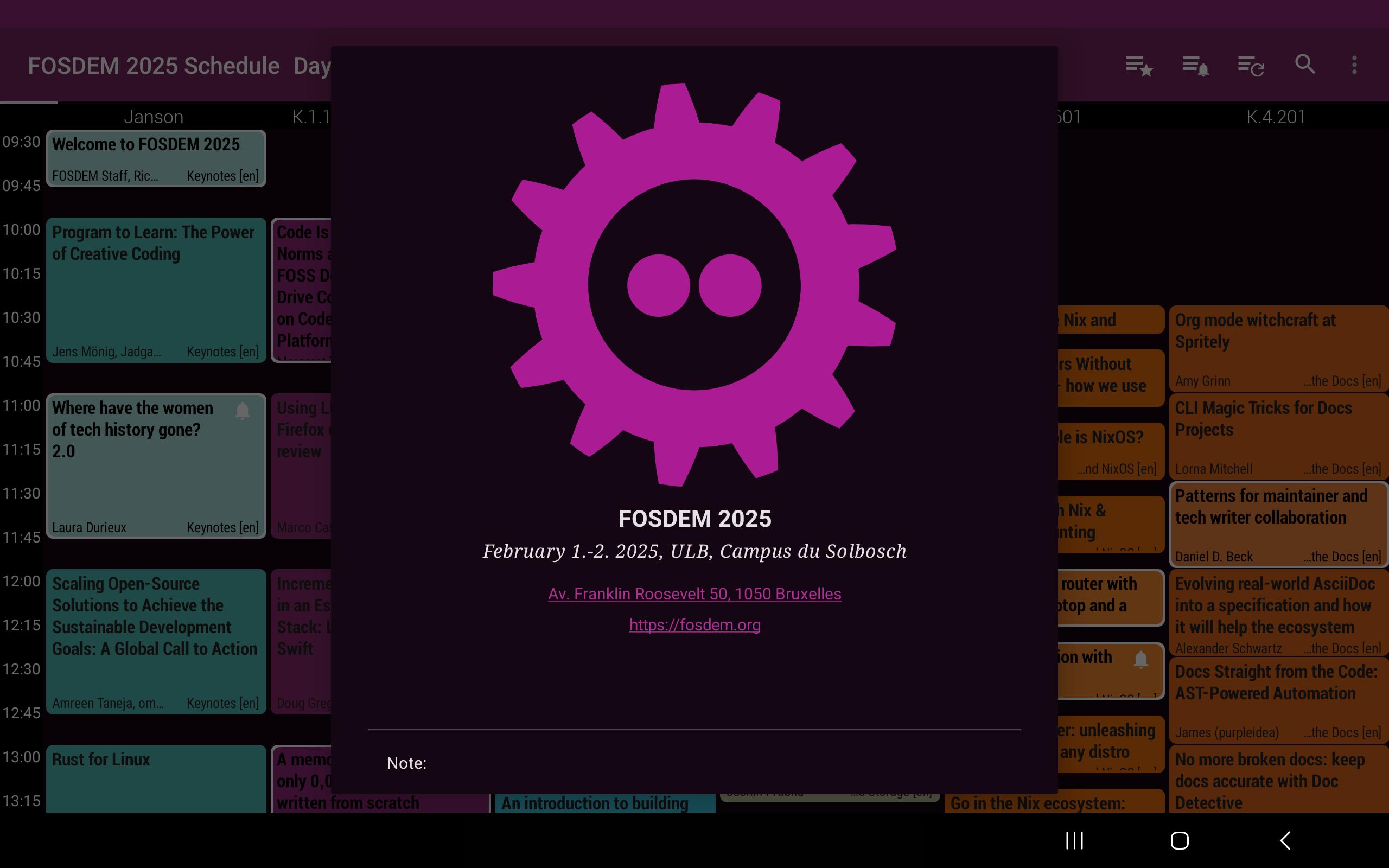Open the Rust for Linux session
Viewport: 1389px width, 868px height.
coord(156,778)
